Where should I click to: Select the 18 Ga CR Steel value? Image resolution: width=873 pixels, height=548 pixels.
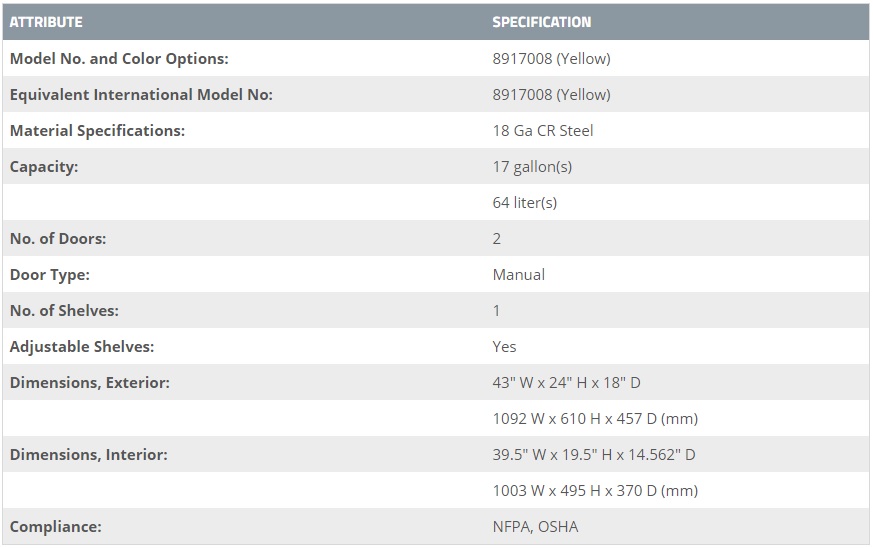pyautogui.click(x=543, y=130)
